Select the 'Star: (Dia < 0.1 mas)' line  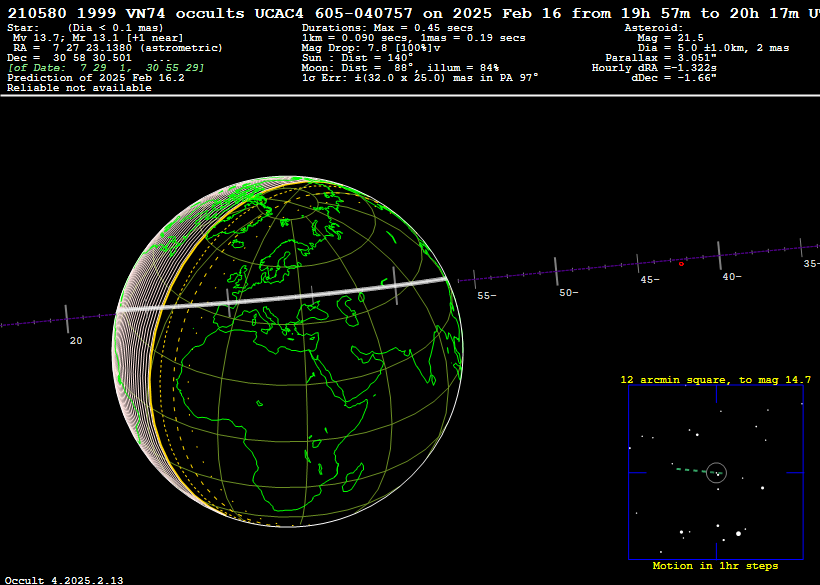coord(85,28)
